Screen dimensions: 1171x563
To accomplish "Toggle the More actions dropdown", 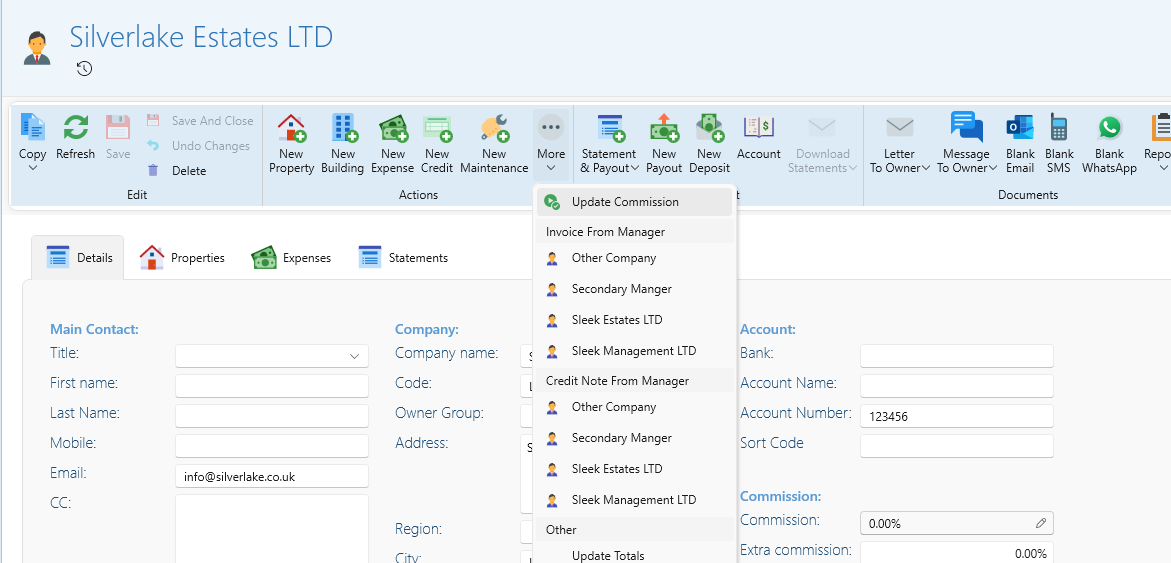I will click(550, 144).
